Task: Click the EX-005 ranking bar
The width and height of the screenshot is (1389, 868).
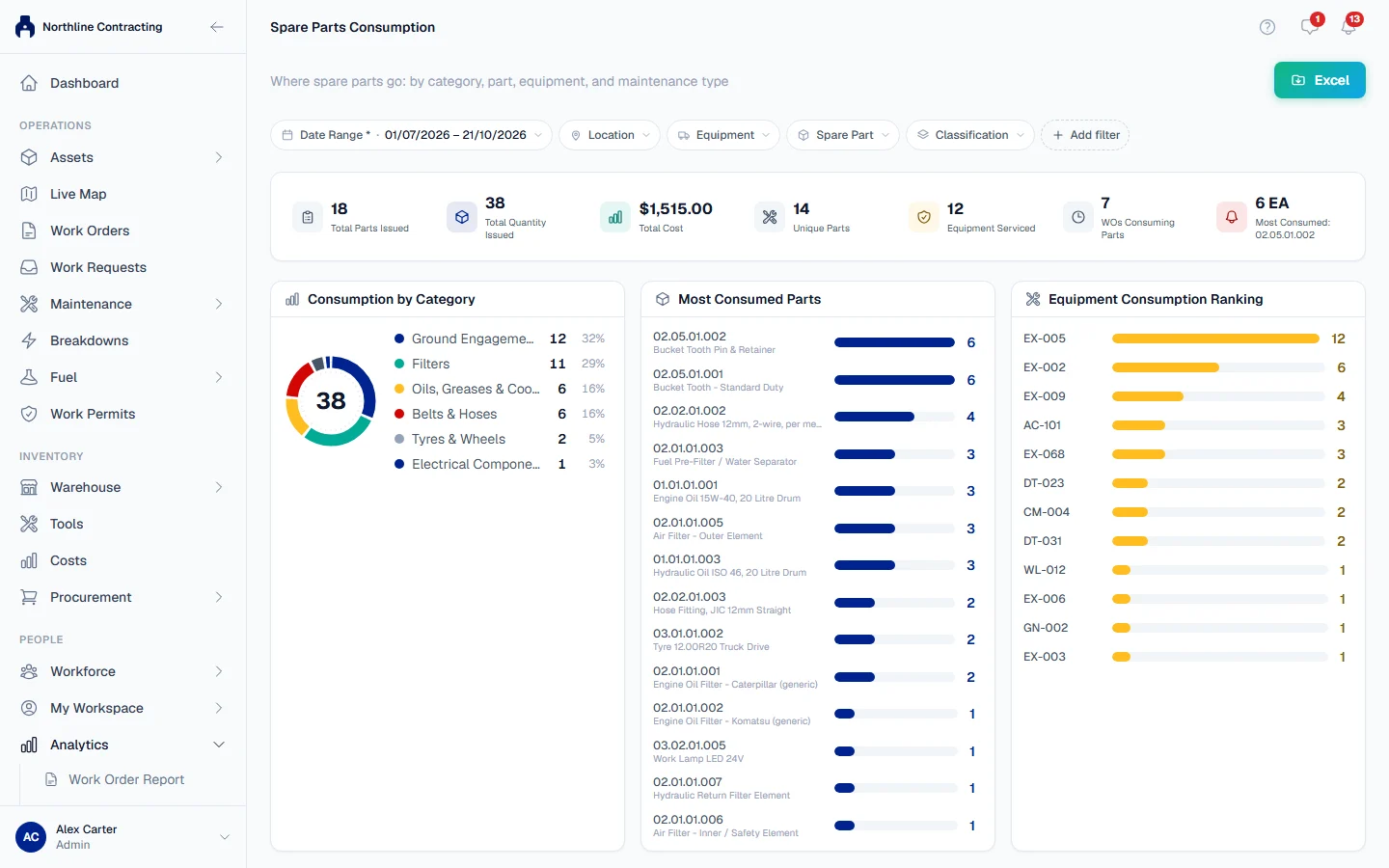Action: [x=1215, y=339]
